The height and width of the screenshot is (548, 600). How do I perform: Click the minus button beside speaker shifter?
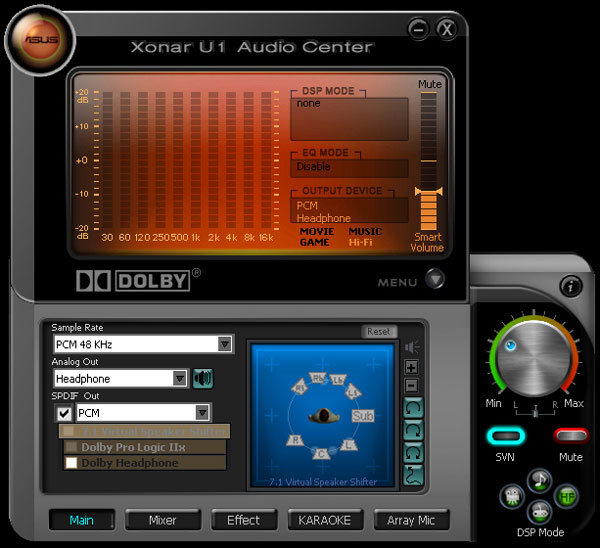tap(411, 385)
